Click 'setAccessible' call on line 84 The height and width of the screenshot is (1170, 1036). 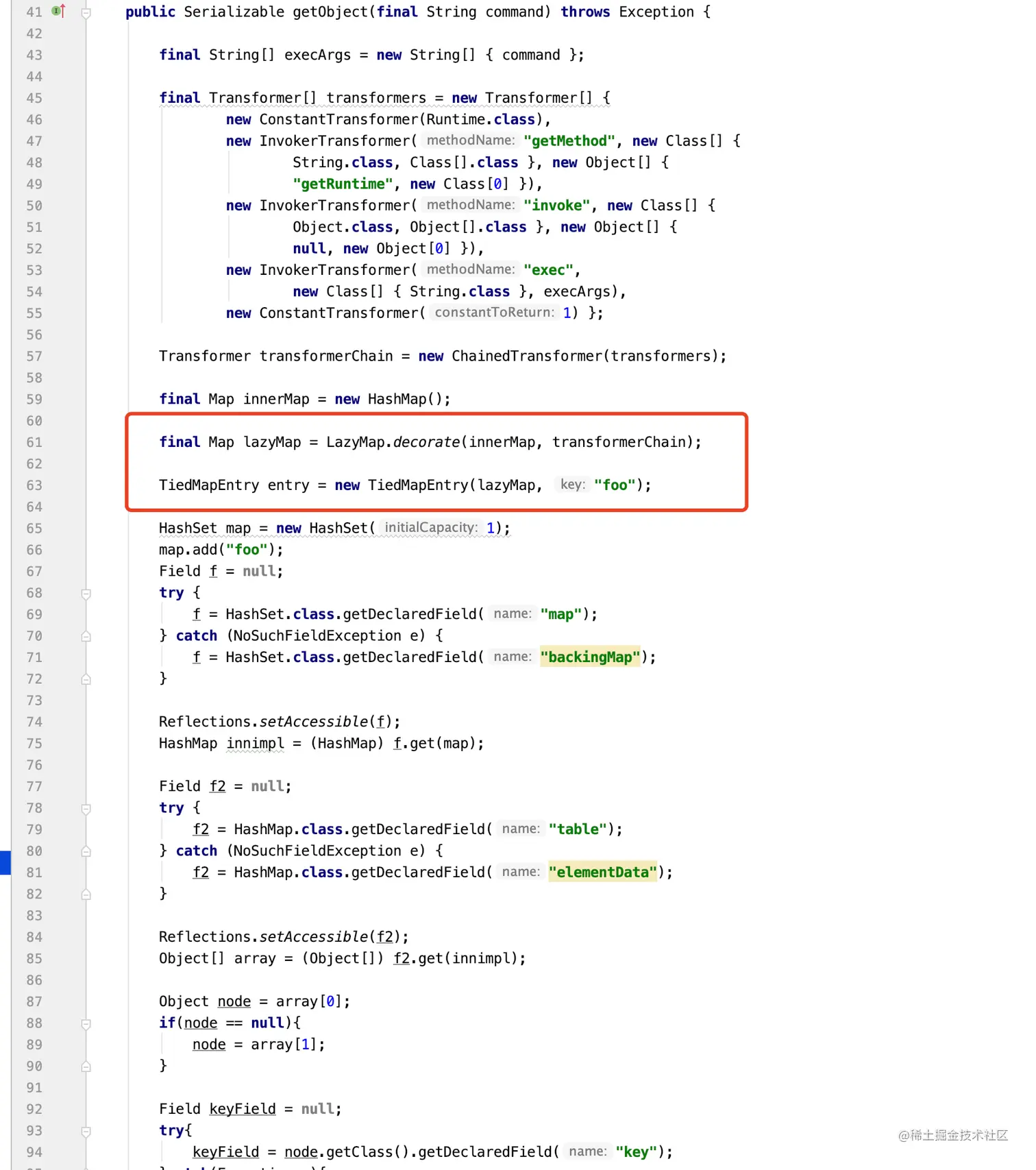[x=314, y=937]
